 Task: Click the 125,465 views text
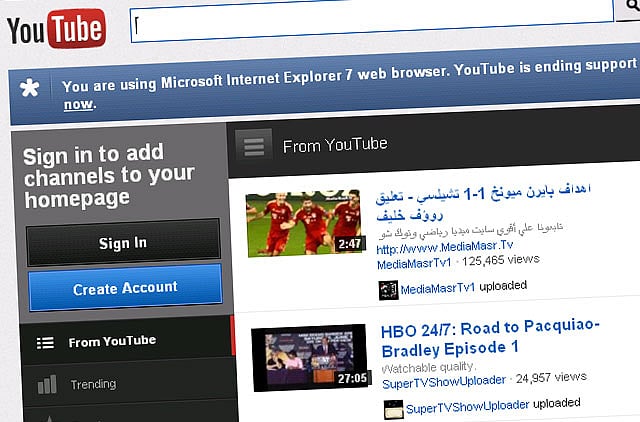click(501, 260)
